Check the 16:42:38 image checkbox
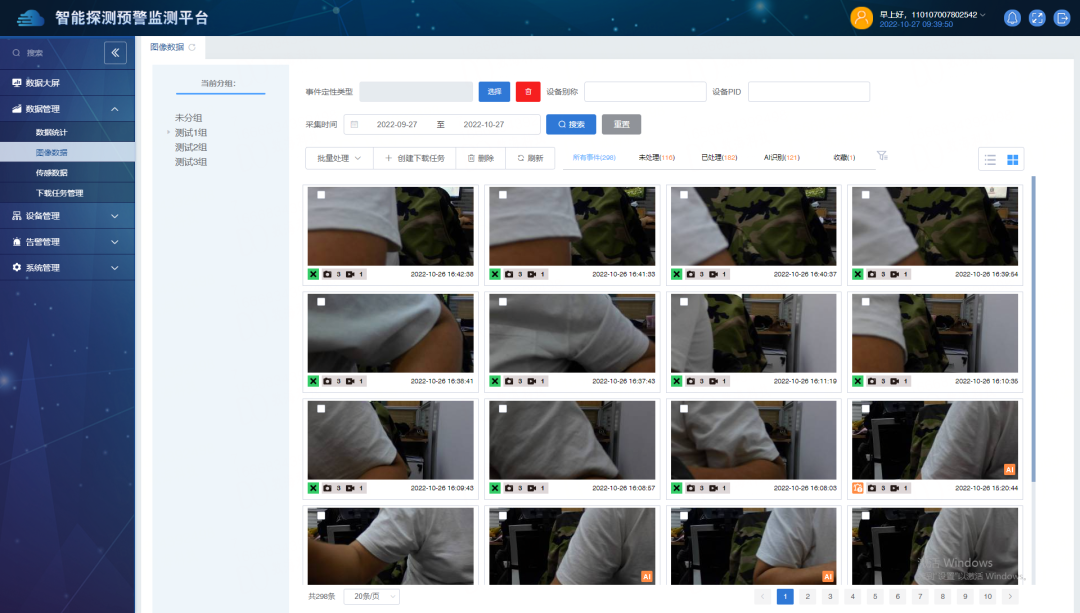This screenshot has height=613, width=1080. 321,195
